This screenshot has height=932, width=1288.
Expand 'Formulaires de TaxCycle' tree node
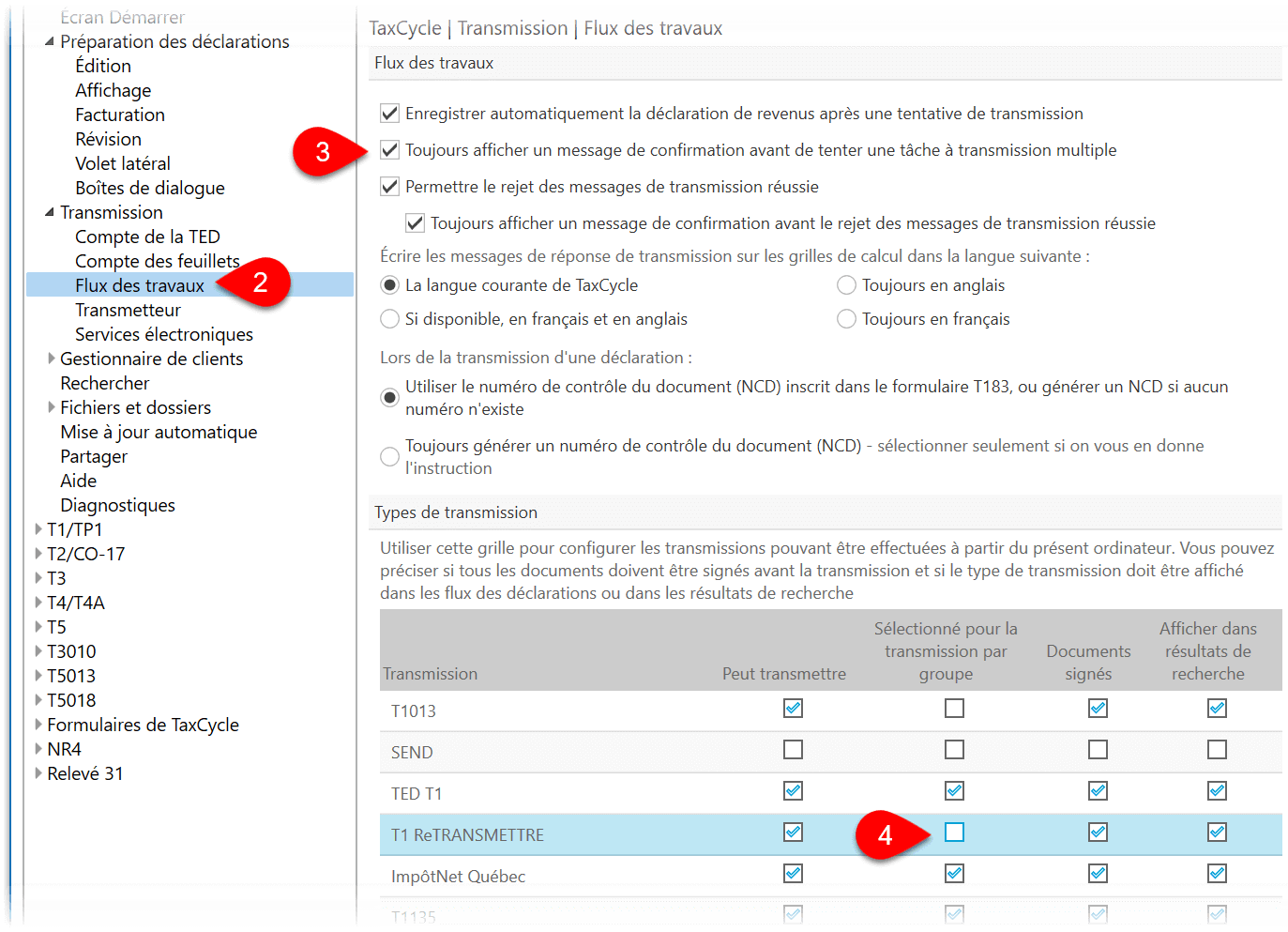[x=38, y=725]
